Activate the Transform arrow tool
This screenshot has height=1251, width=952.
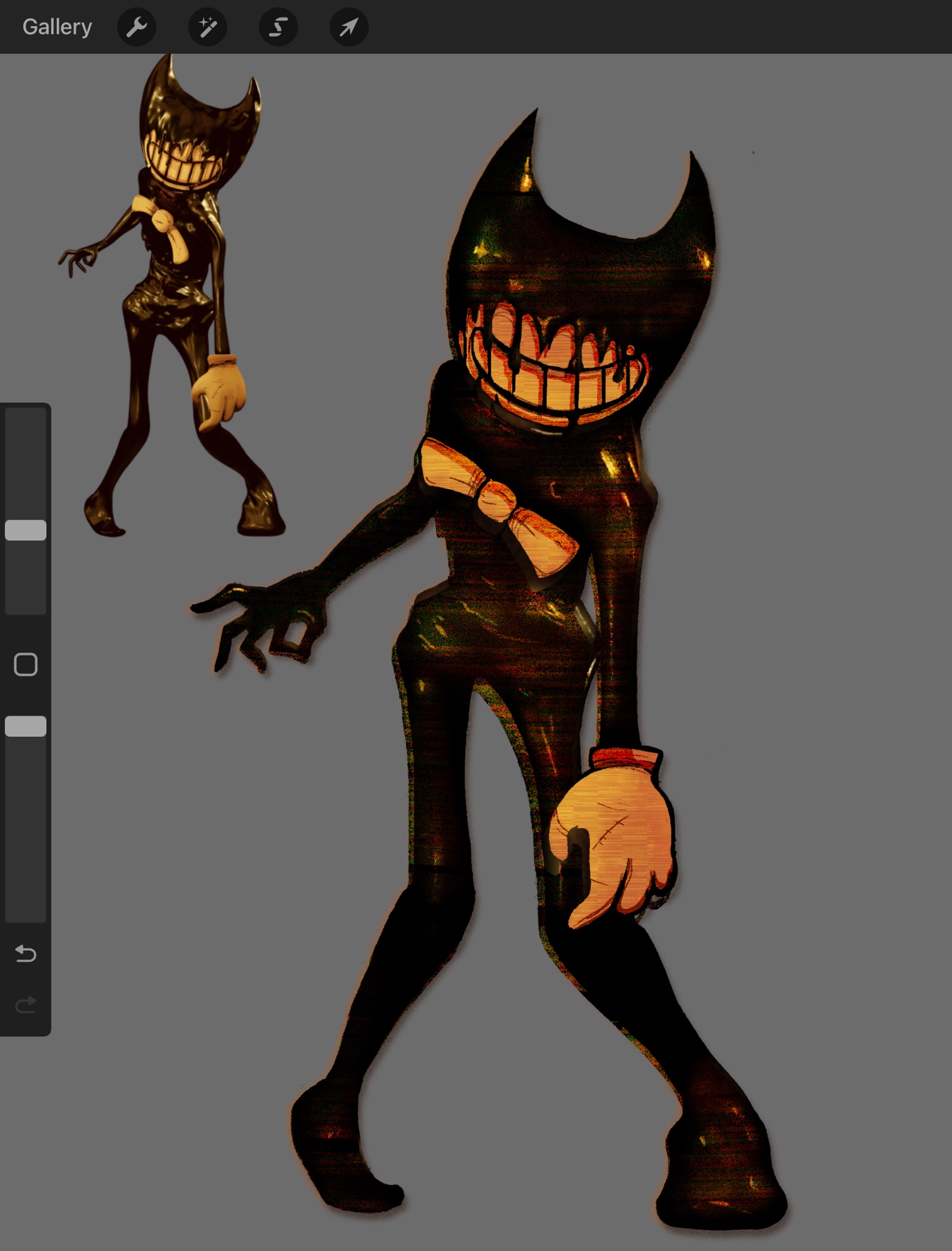point(349,27)
